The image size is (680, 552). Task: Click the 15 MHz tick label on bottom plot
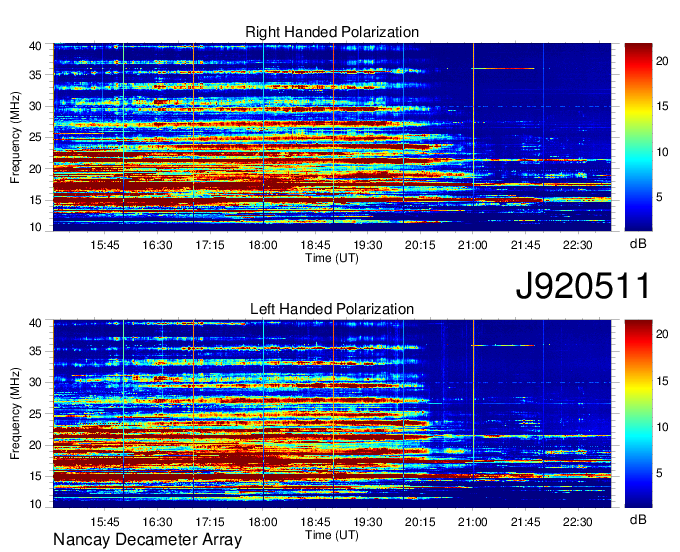(x=36, y=476)
